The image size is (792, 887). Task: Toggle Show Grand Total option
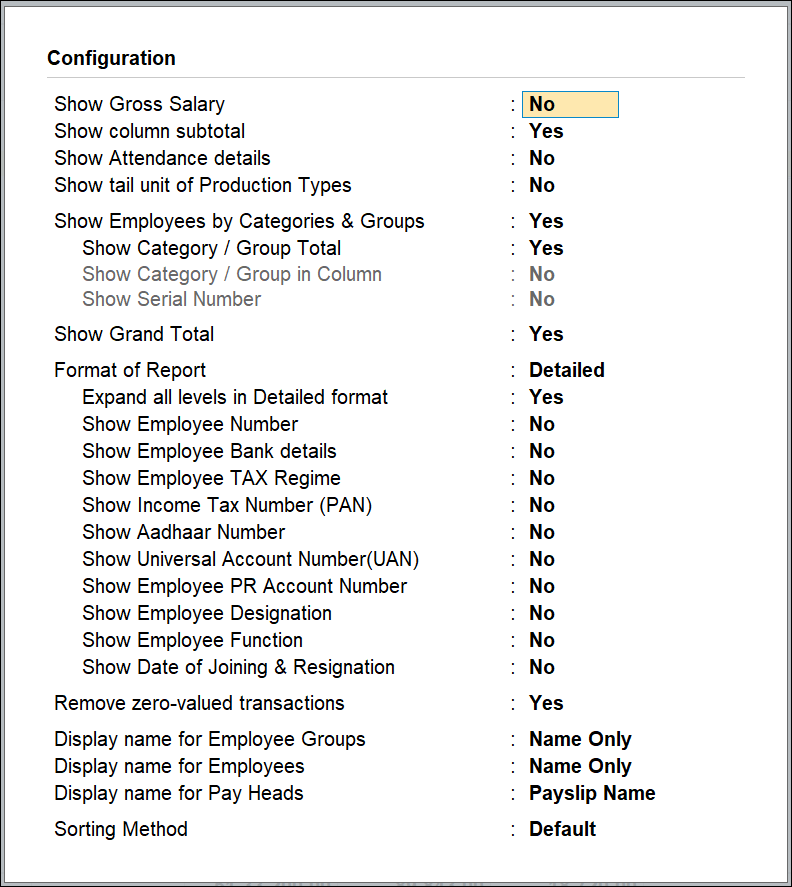click(x=545, y=334)
